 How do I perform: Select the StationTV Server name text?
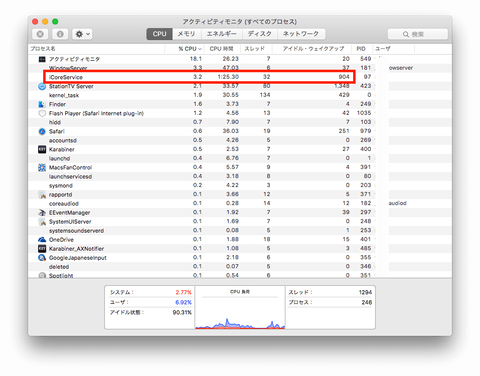point(71,86)
